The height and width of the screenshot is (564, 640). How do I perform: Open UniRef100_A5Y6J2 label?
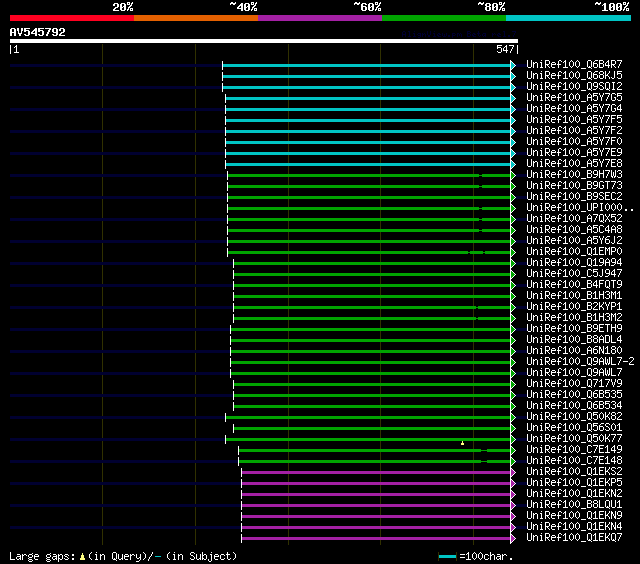(574, 241)
